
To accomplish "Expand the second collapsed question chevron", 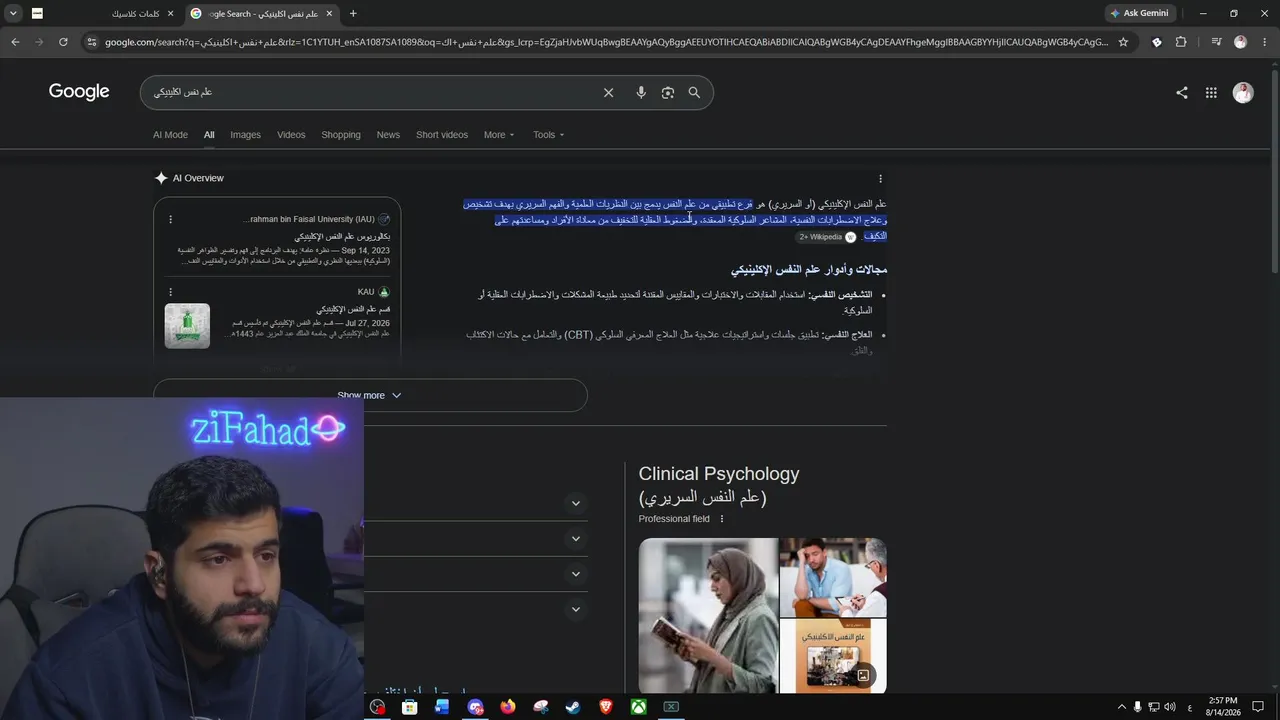I will pos(575,539).
